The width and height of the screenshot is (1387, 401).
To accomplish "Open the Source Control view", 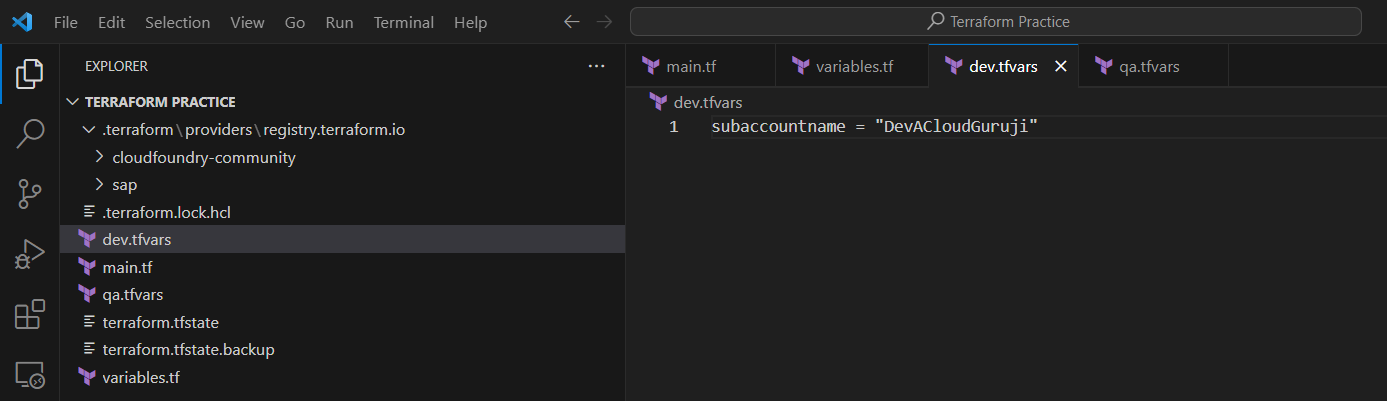I will click(x=30, y=194).
